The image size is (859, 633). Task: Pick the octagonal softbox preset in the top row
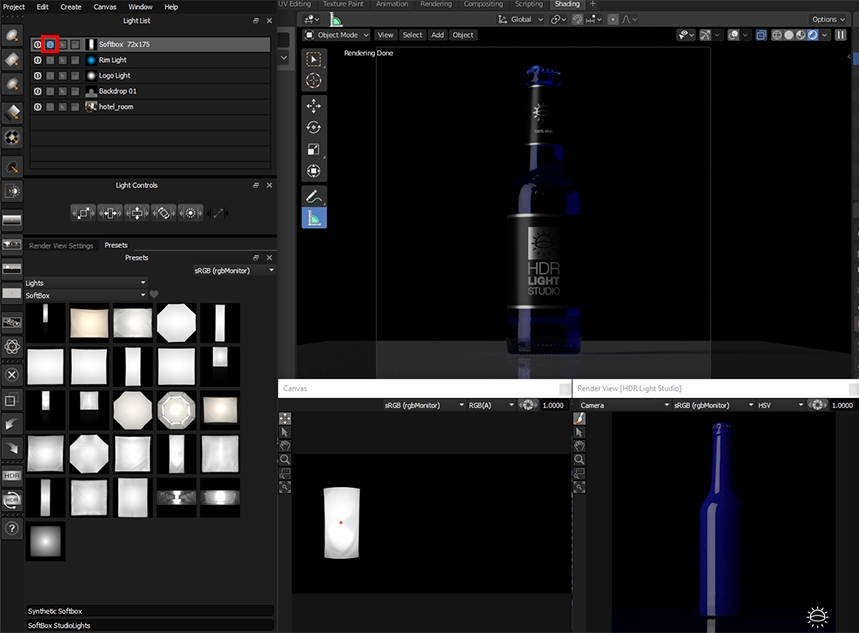176,323
